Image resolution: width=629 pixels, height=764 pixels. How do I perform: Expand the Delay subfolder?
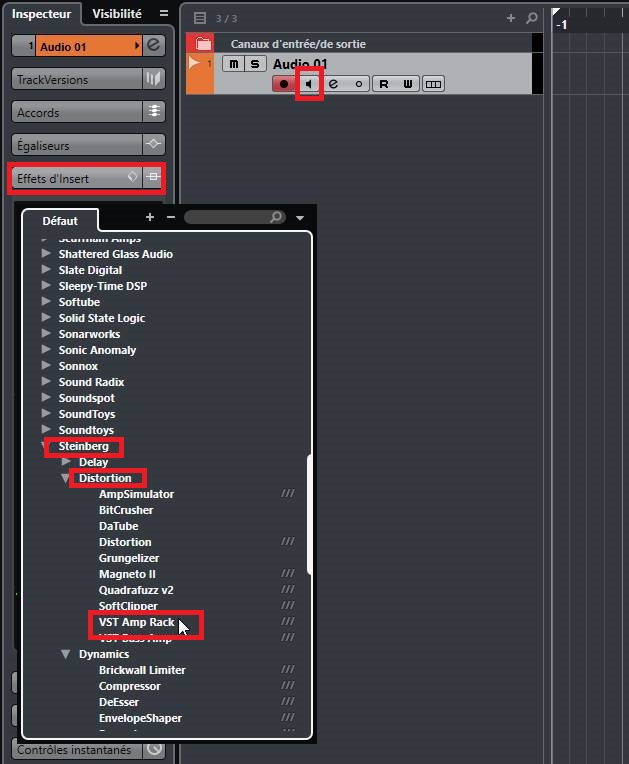tap(66, 461)
